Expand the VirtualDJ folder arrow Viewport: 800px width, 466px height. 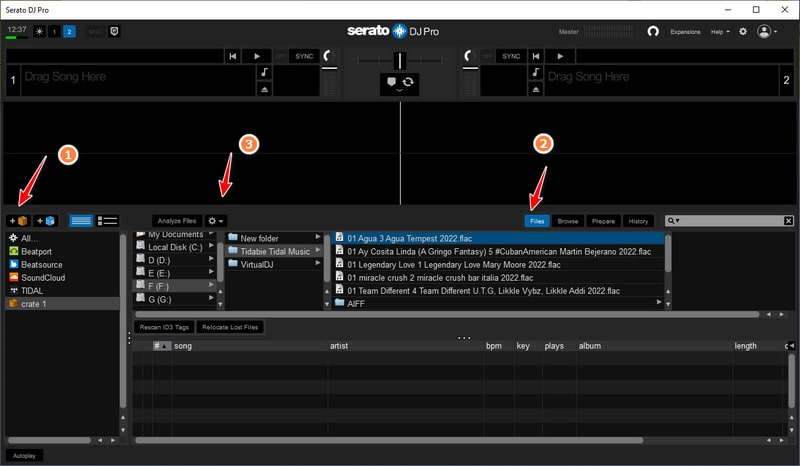click(317, 263)
